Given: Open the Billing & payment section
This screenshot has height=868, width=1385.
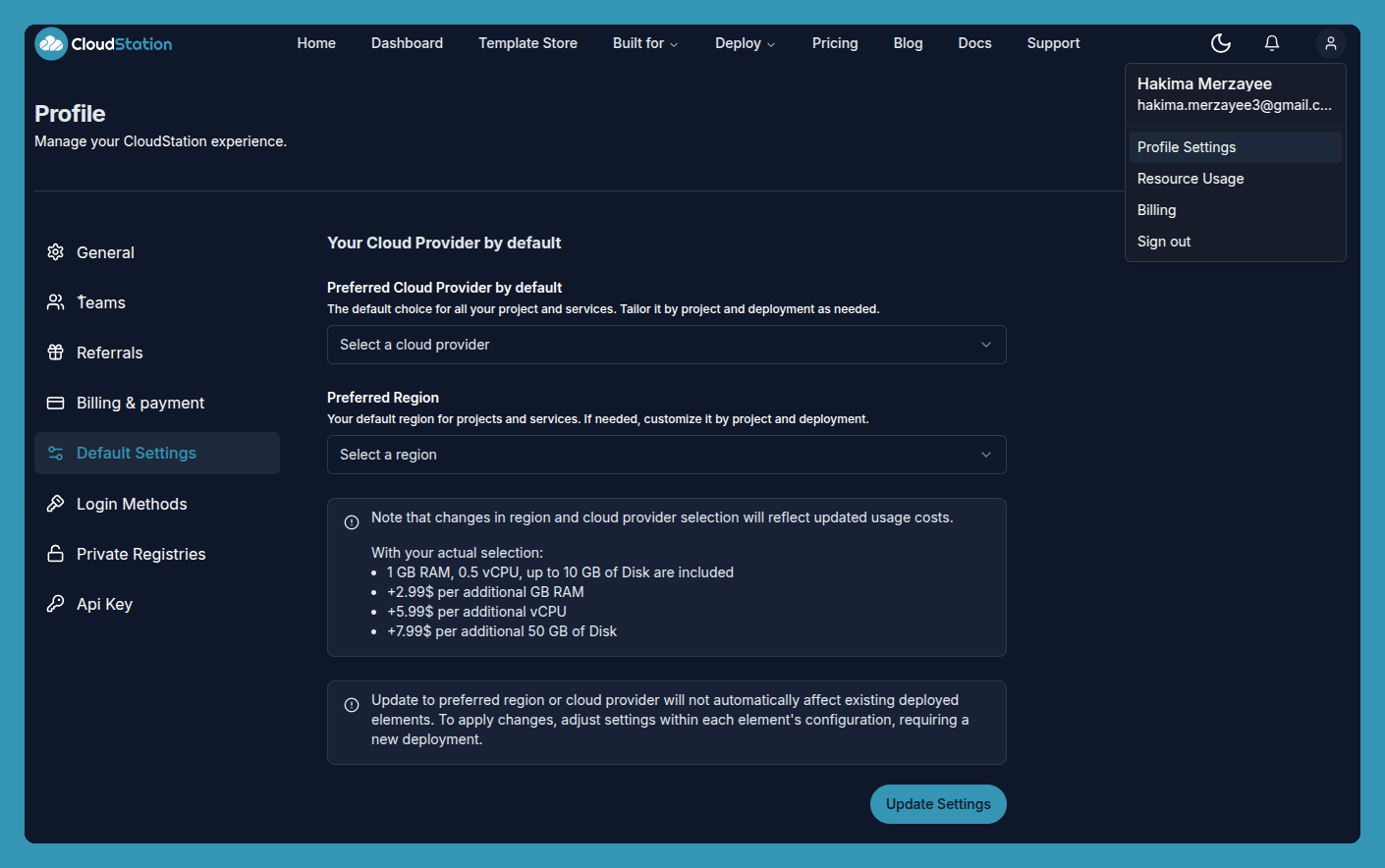Looking at the screenshot, I should (x=157, y=403).
